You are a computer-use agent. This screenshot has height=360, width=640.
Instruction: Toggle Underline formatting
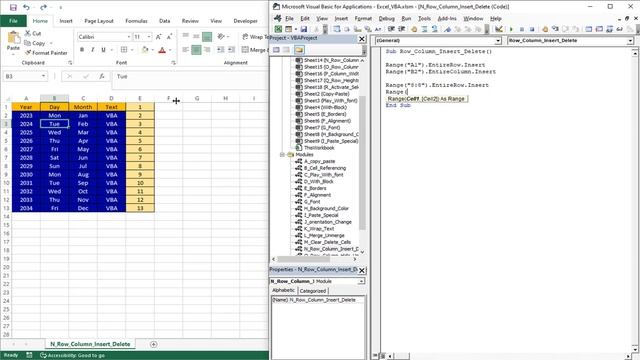(x=103, y=50)
